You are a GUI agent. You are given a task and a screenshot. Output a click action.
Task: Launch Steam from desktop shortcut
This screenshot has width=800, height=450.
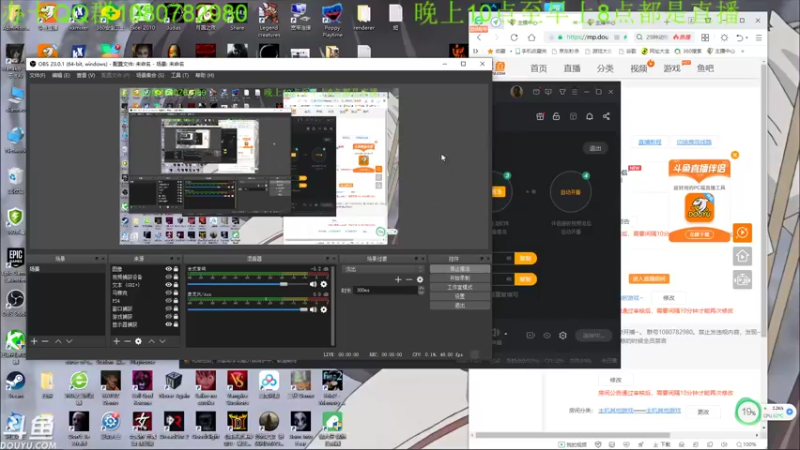pos(15,385)
